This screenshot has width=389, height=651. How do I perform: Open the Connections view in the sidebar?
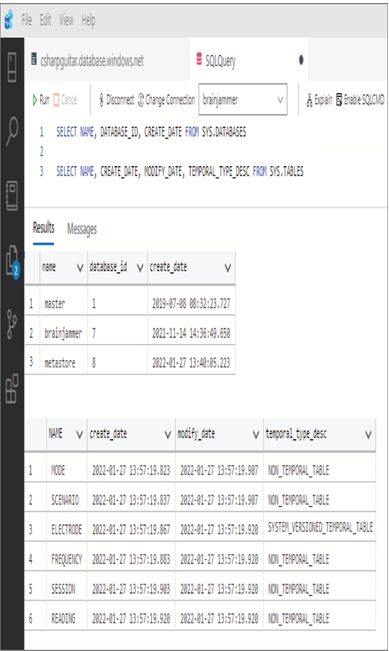pos(12,67)
